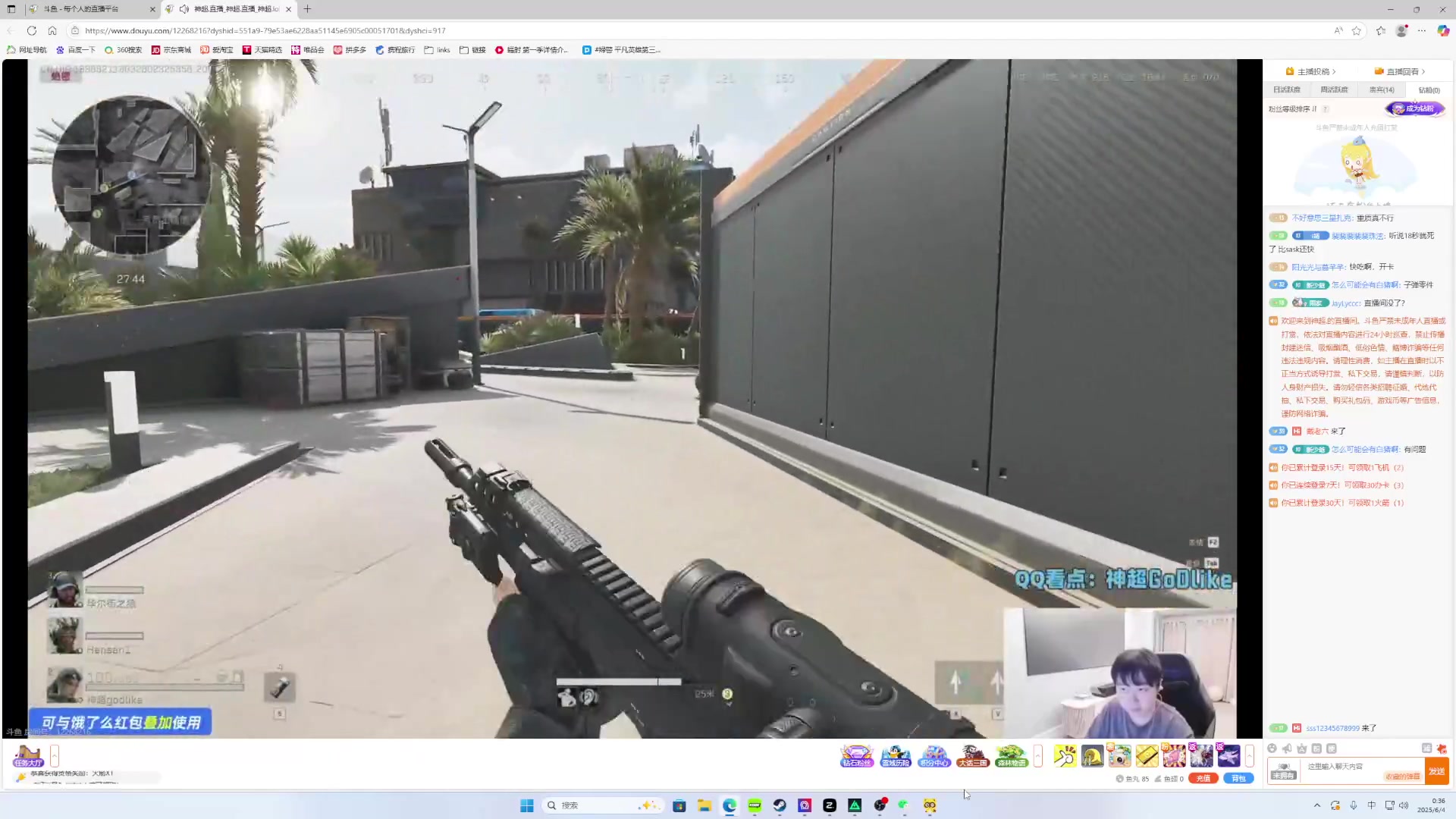This screenshot has height=819, width=1456.
Task: Open the taskbar clock and date
Action: (1432, 805)
